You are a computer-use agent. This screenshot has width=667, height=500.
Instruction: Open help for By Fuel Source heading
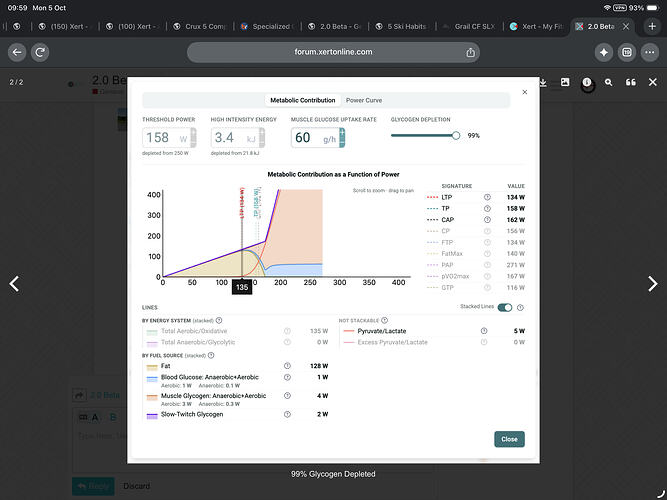click(x=211, y=355)
